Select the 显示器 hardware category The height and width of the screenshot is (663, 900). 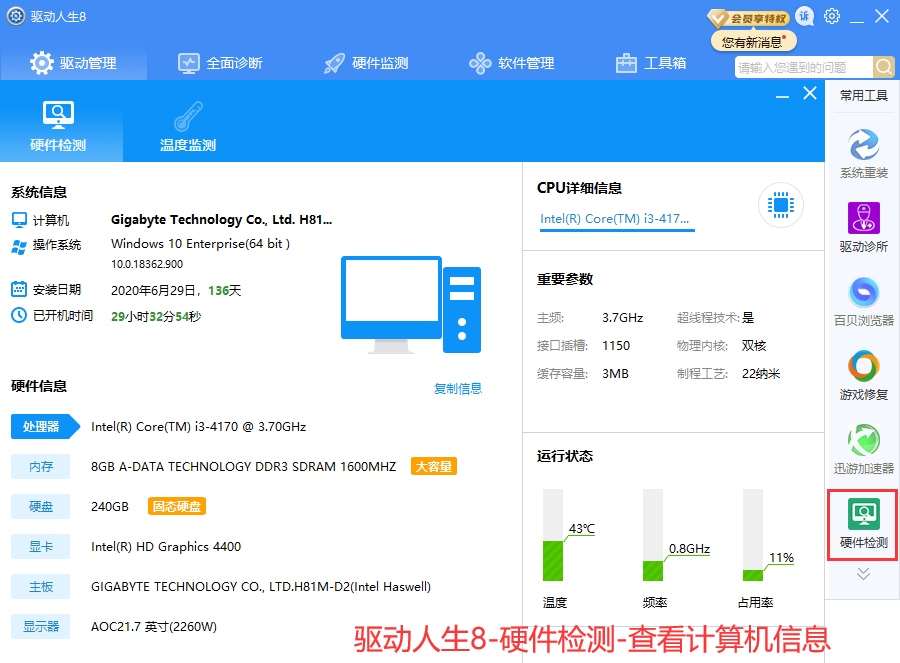point(41,626)
